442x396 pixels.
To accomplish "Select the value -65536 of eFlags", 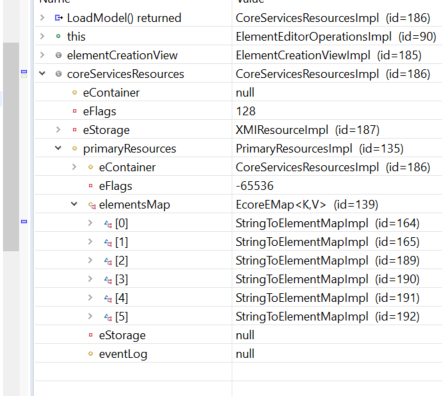I will click(255, 186).
